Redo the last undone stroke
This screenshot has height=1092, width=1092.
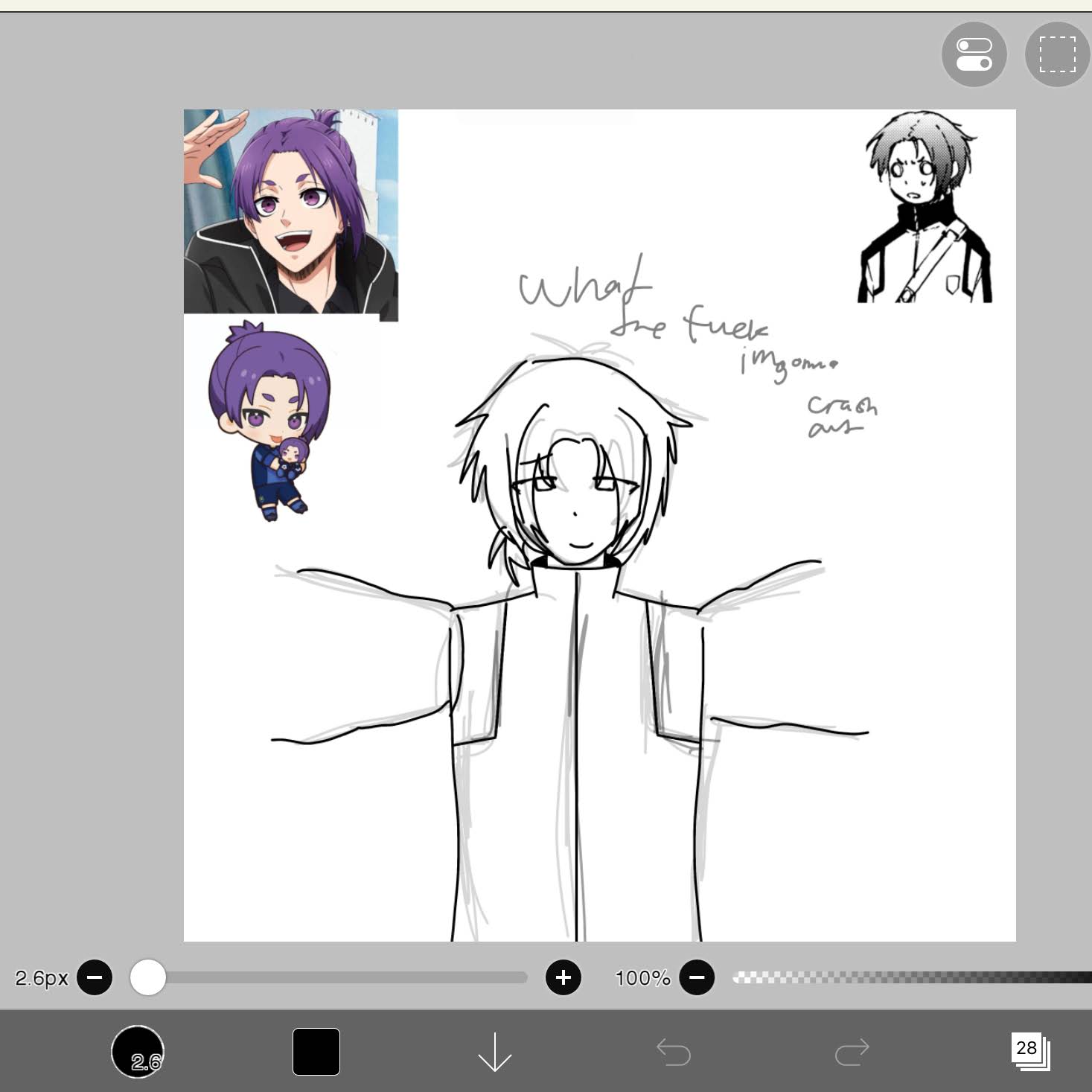(x=852, y=1051)
